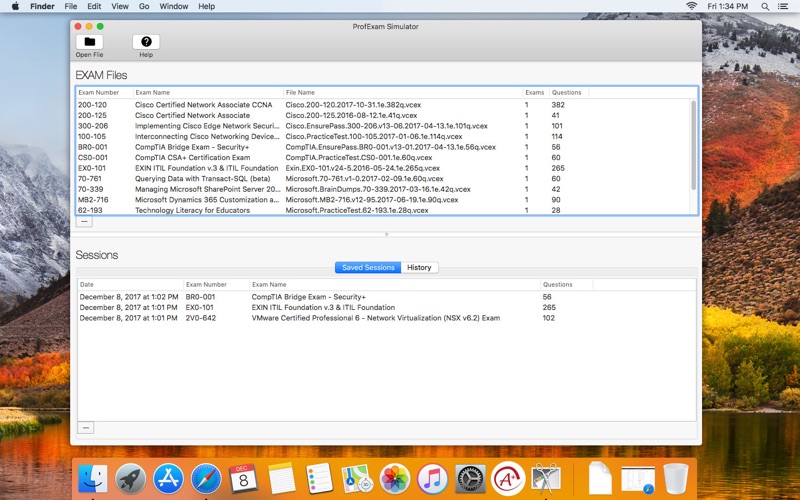Remove saved session with bottom minus button
800x500 pixels.
[86, 428]
